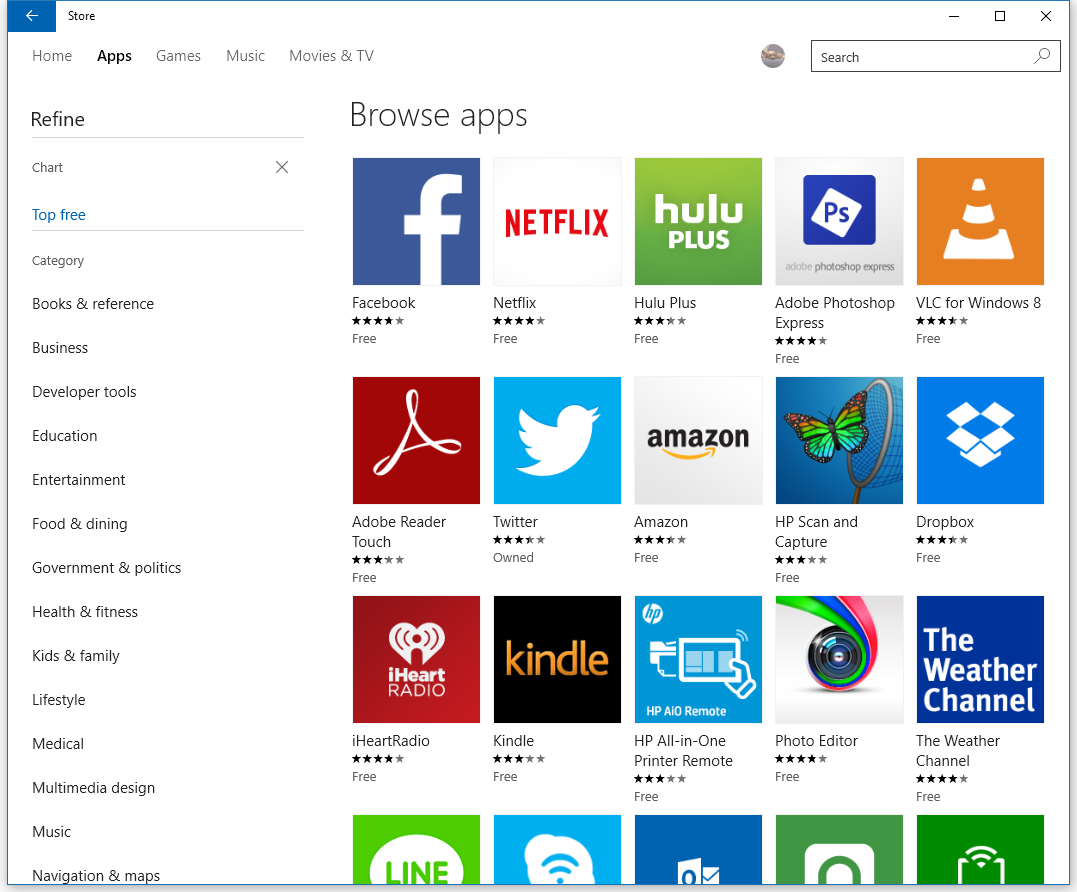This screenshot has width=1077, height=892.
Task: Open the Twitter app tile
Action: coord(557,440)
